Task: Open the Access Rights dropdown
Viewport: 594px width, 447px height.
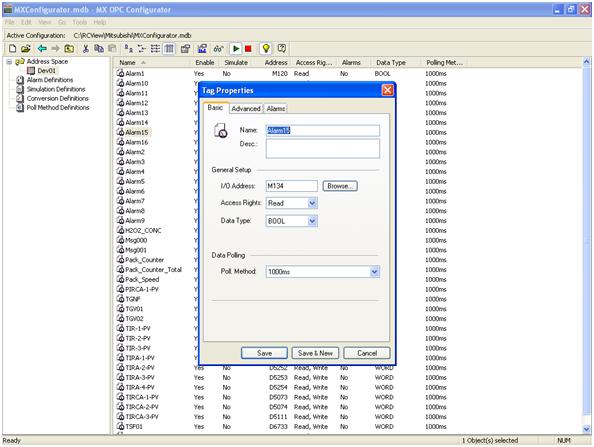Action: (312, 203)
